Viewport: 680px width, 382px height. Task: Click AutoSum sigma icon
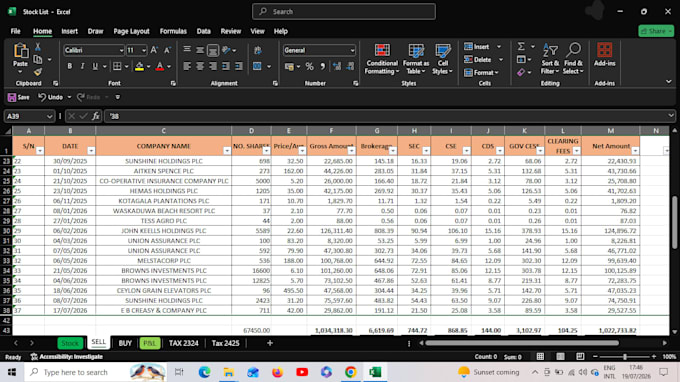pos(521,46)
